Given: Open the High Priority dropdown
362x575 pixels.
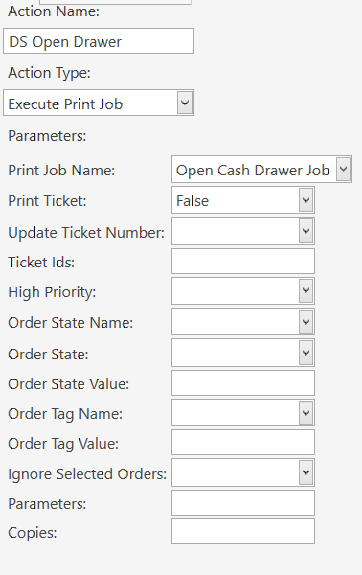Looking at the screenshot, I should pos(306,291).
